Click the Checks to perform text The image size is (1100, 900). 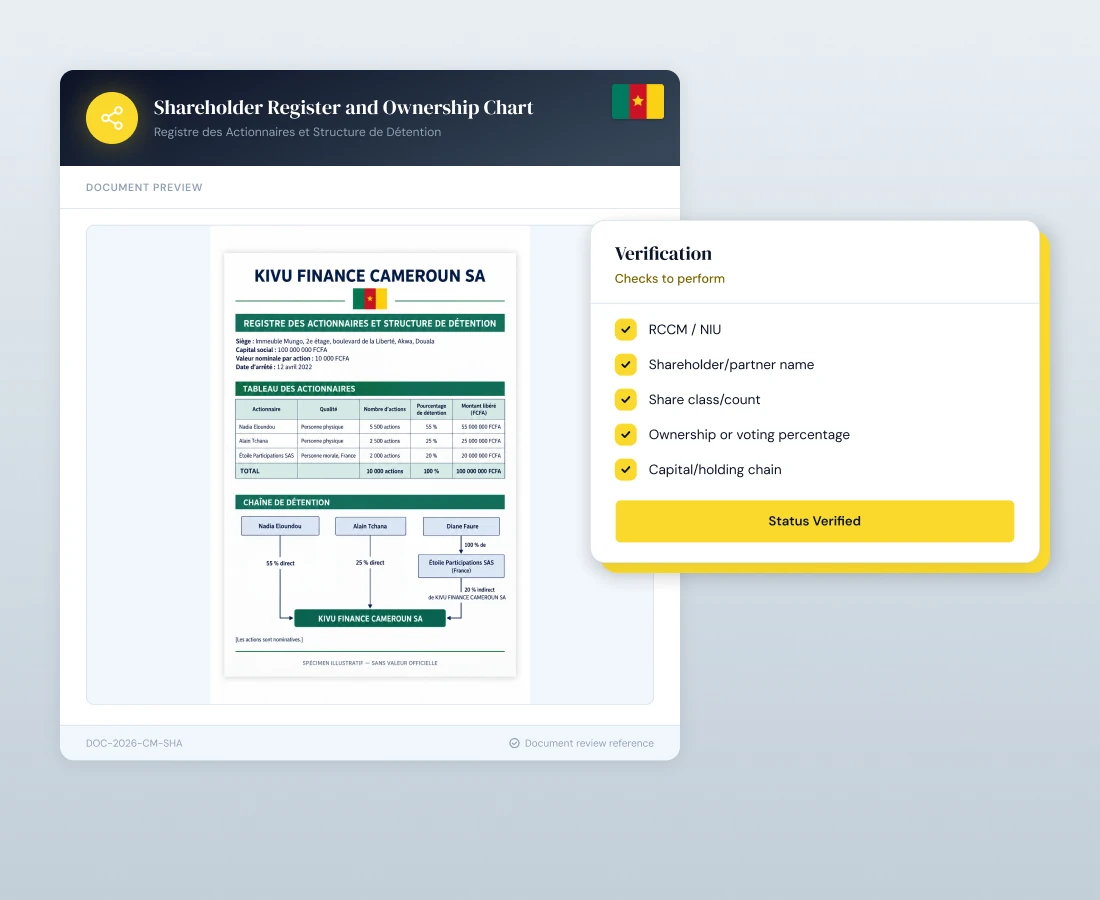[x=669, y=278]
